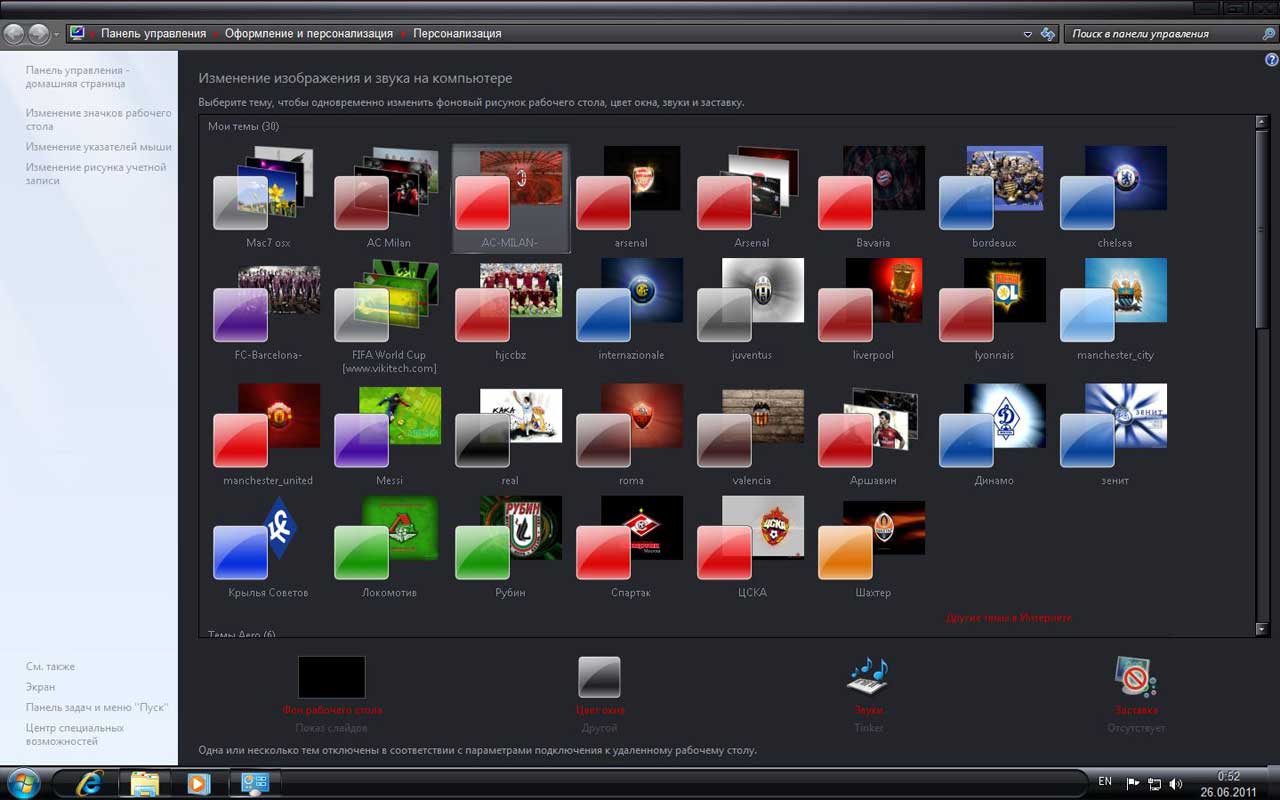This screenshot has height=800, width=1280.
Task: Click the Desktop Background (Фон рабочего стола) preview
Action: pyautogui.click(x=331, y=677)
